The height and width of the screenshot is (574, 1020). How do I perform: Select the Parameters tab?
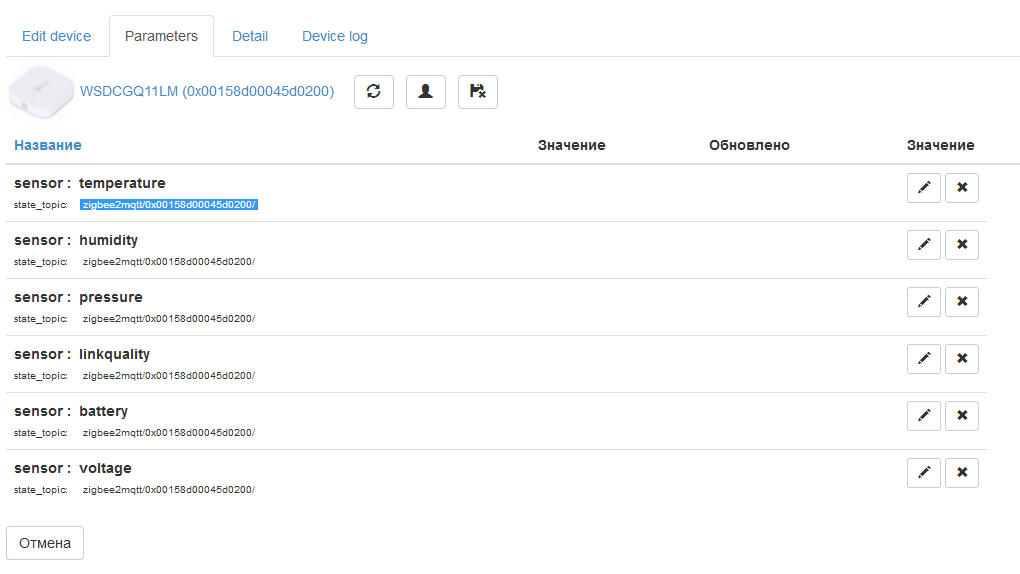pos(161,36)
